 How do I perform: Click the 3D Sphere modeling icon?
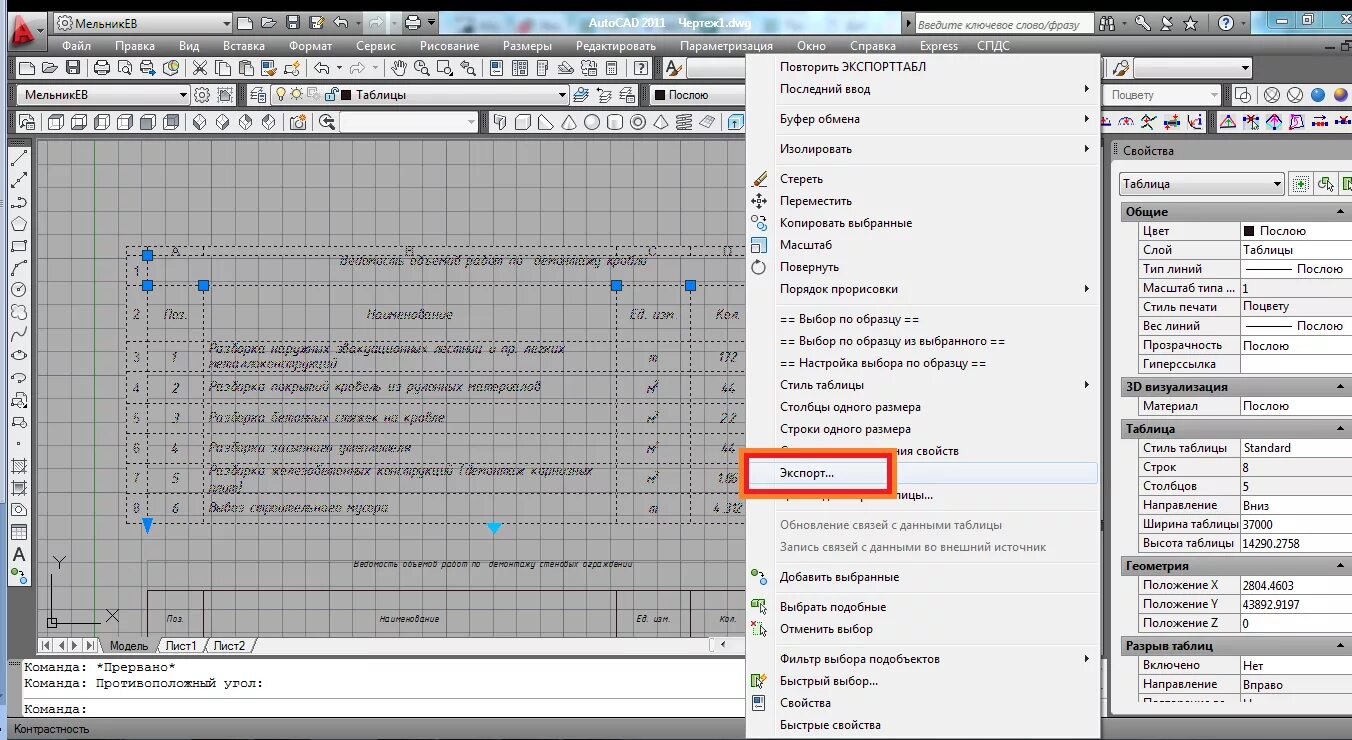click(x=591, y=122)
